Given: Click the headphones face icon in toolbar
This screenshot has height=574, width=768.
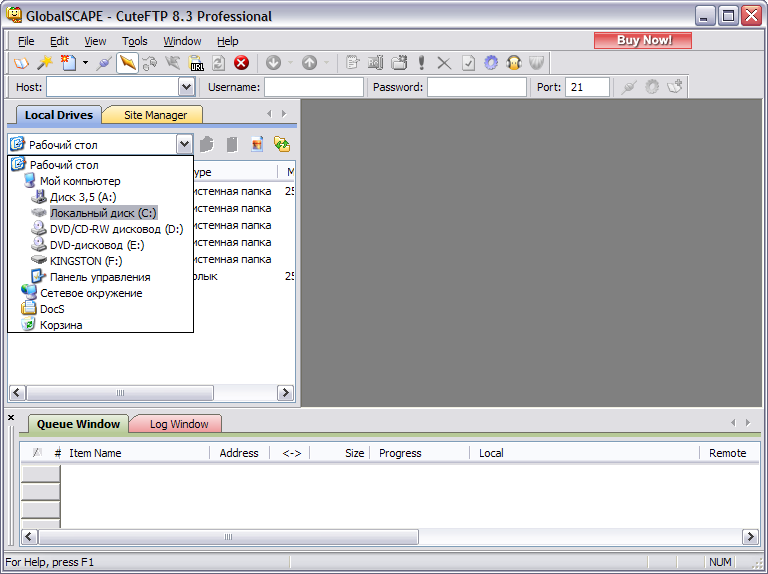Looking at the screenshot, I should pos(514,63).
